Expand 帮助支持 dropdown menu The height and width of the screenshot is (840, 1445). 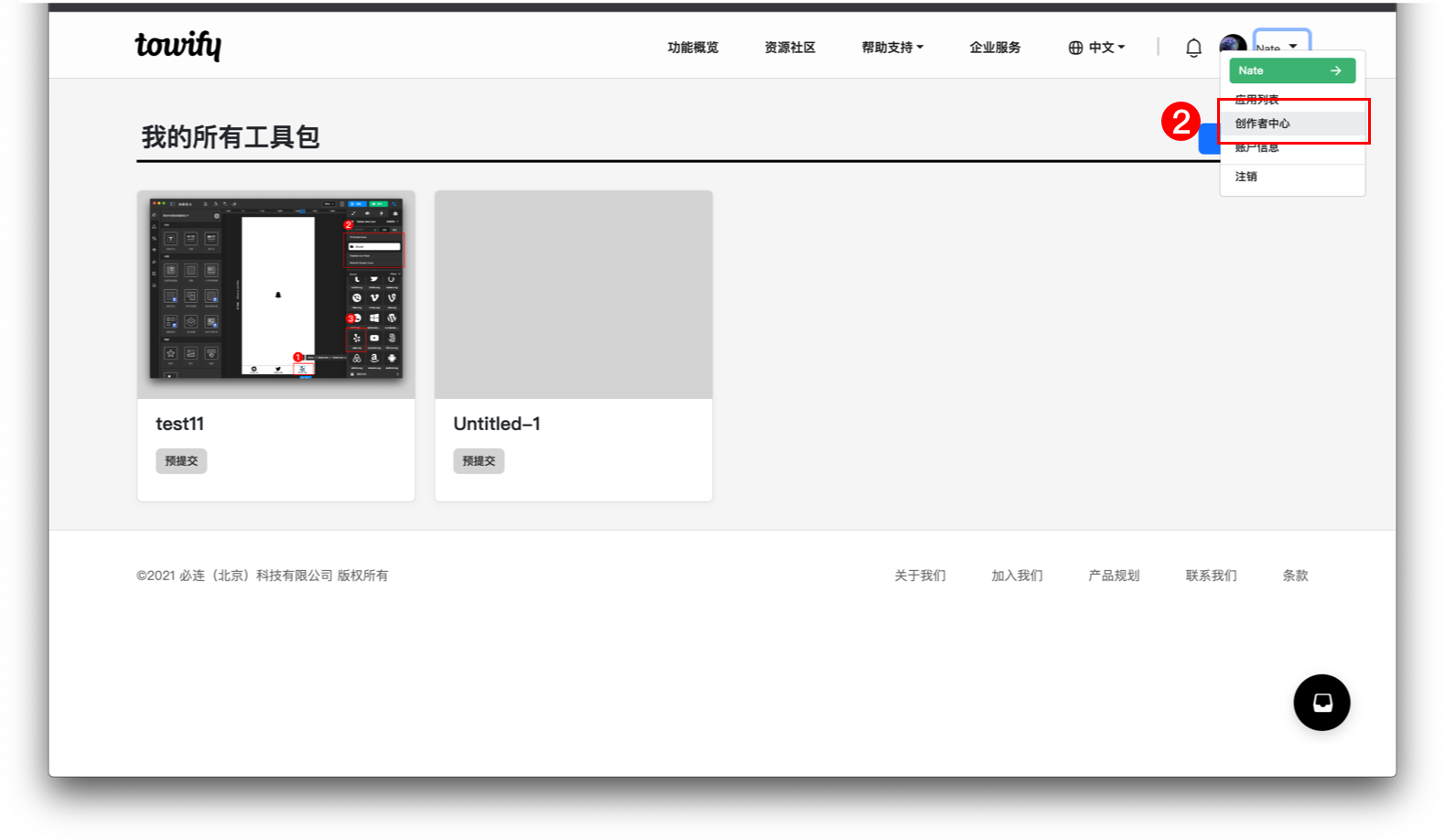tap(892, 48)
